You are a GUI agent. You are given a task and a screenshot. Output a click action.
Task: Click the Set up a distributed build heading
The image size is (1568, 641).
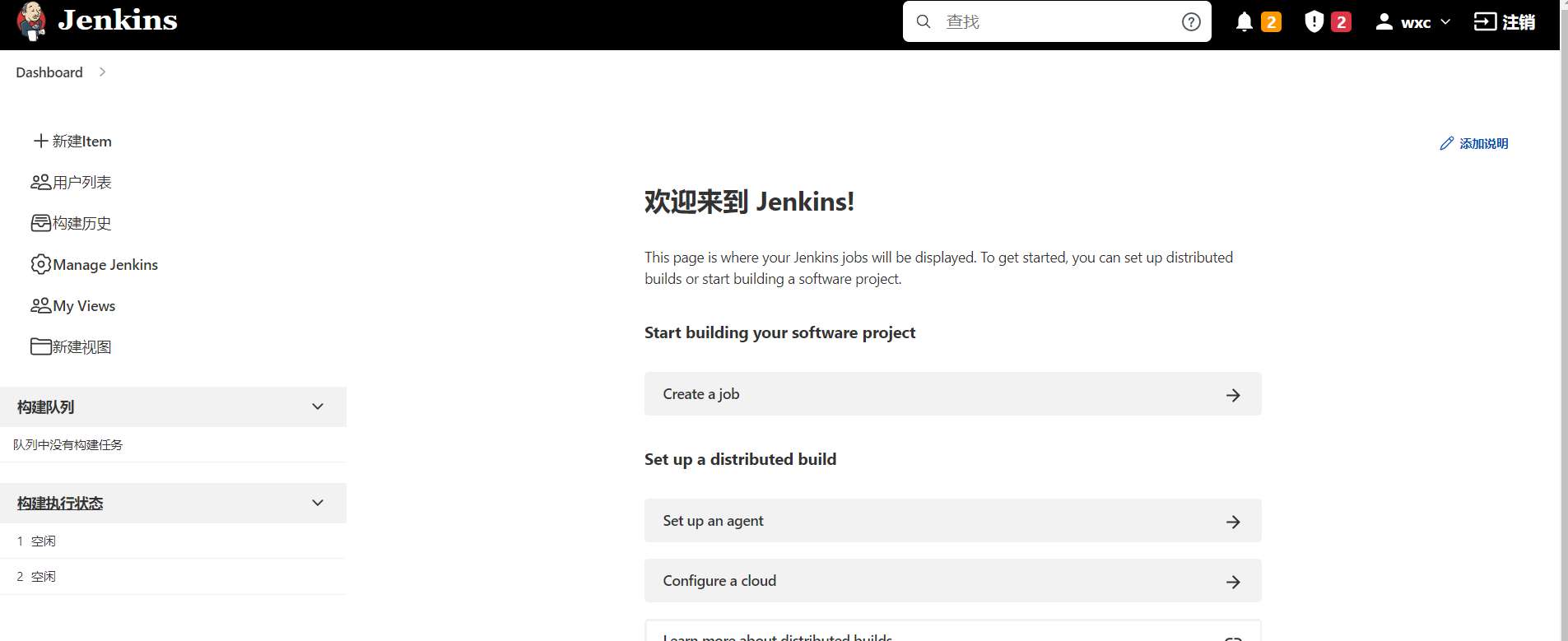[x=741, y=459]
